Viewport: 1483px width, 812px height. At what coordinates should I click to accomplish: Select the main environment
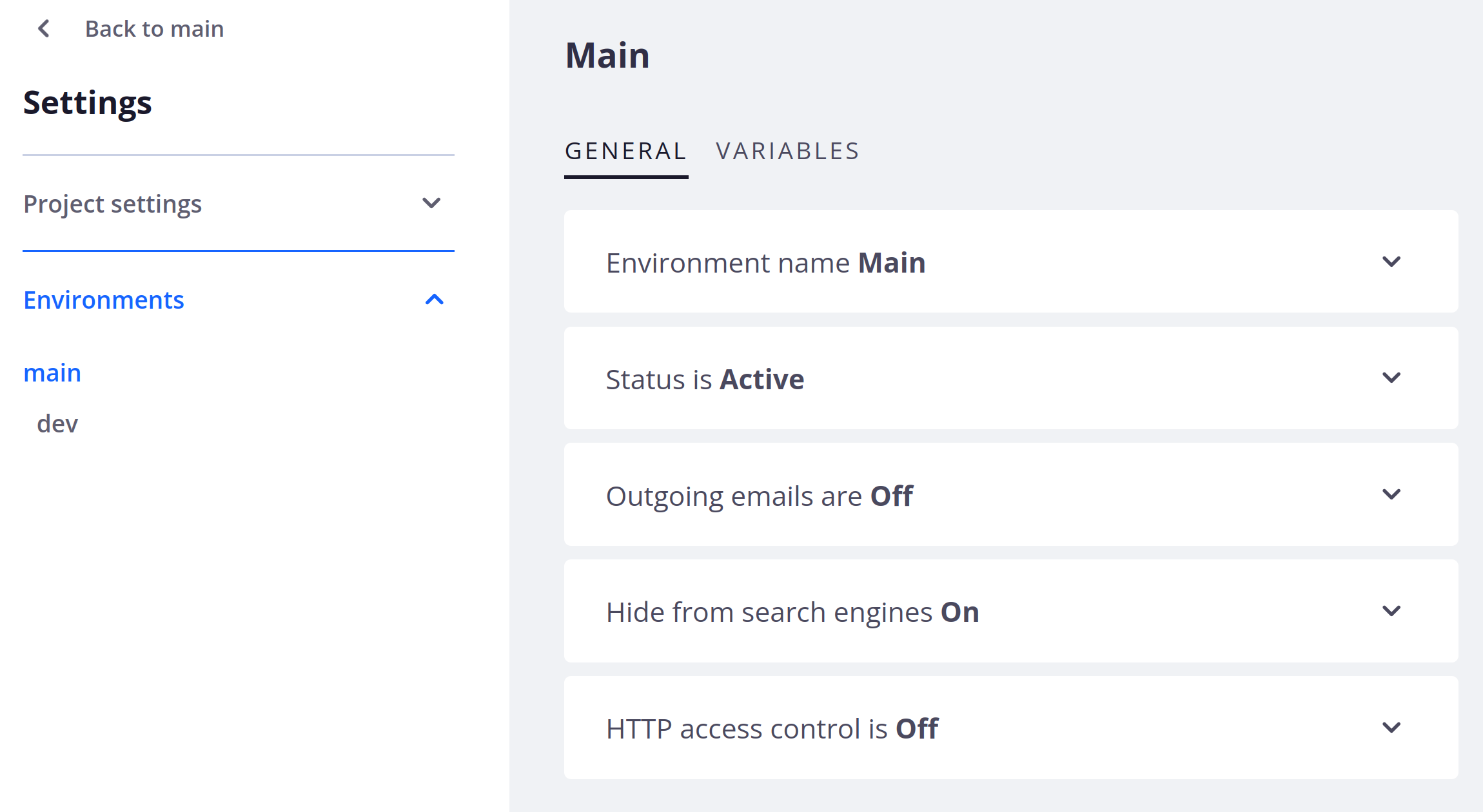tap(52, 372)
